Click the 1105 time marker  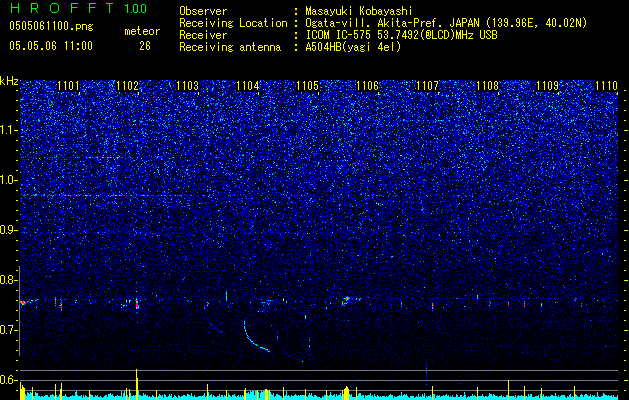[x=307, y=85]
